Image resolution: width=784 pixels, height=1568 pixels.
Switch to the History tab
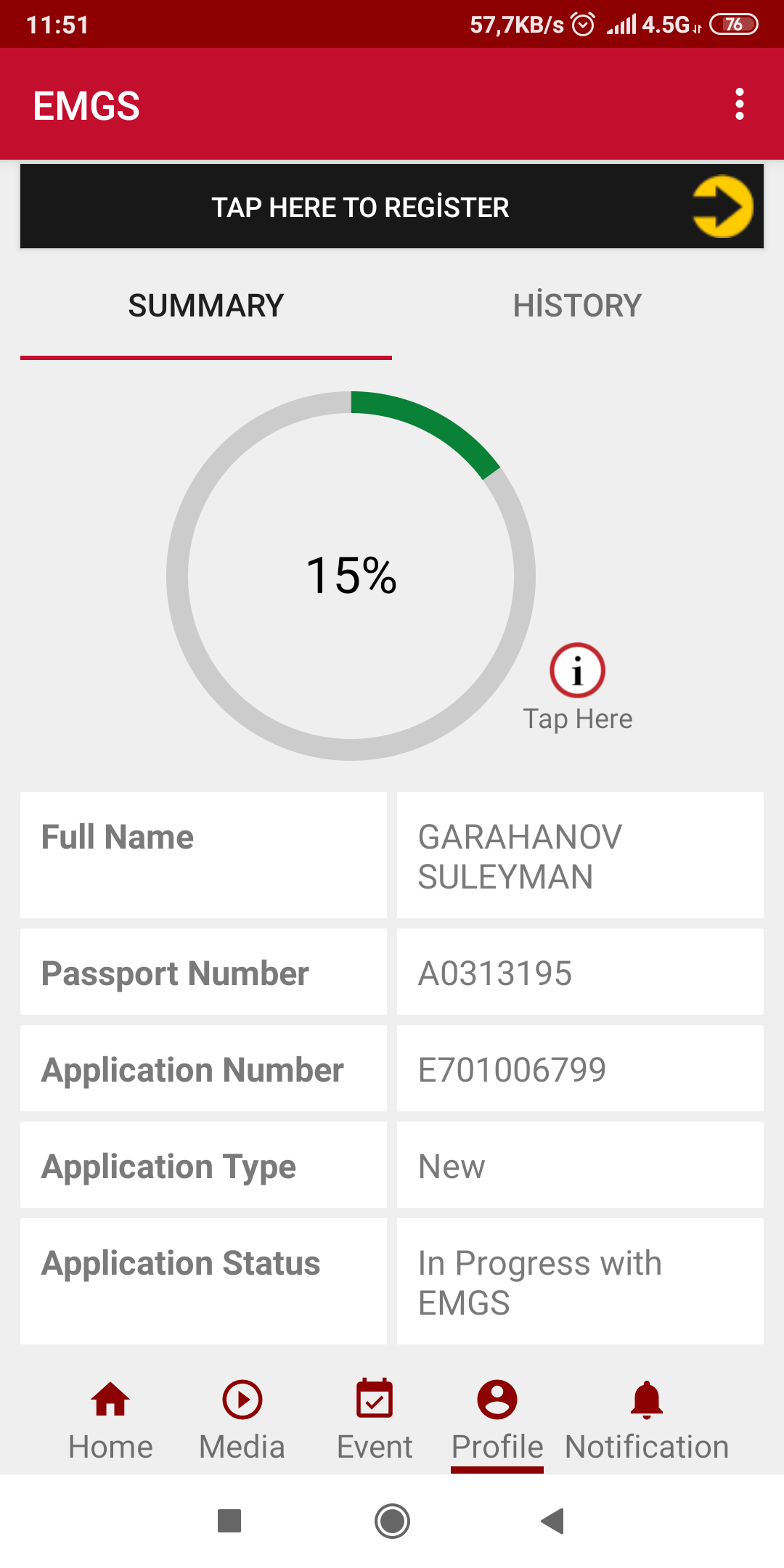tap(577, 306)
